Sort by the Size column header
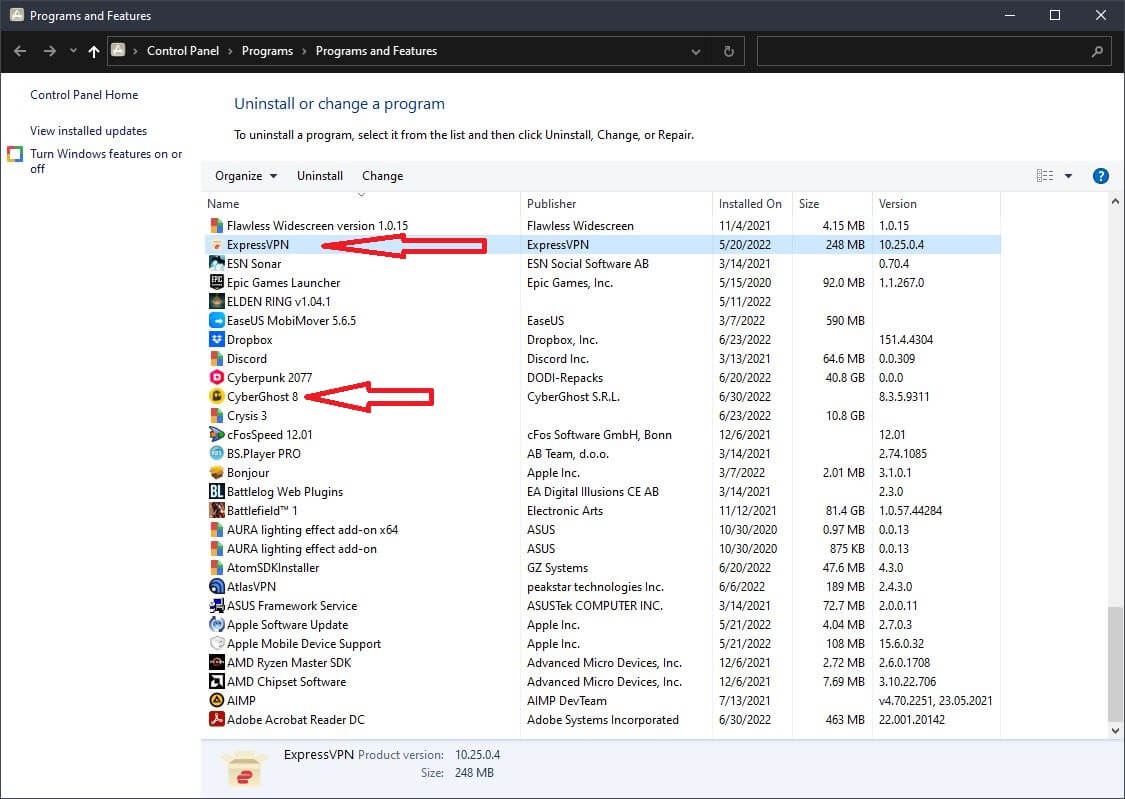The height and width of the screenshot is (799, 1125). coord(832,204)
